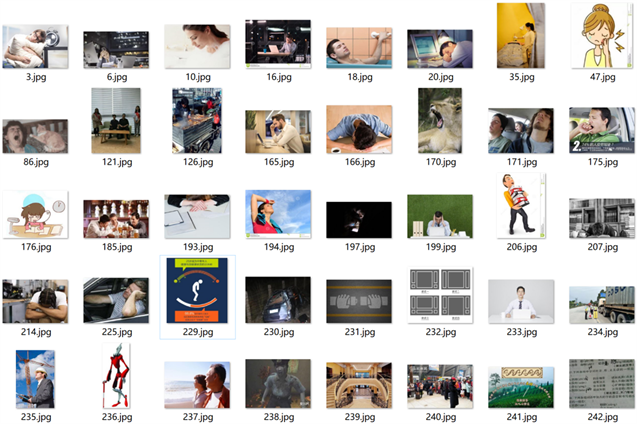Select the 170.jpg yawning lion thumbnail

pos(440,121)
